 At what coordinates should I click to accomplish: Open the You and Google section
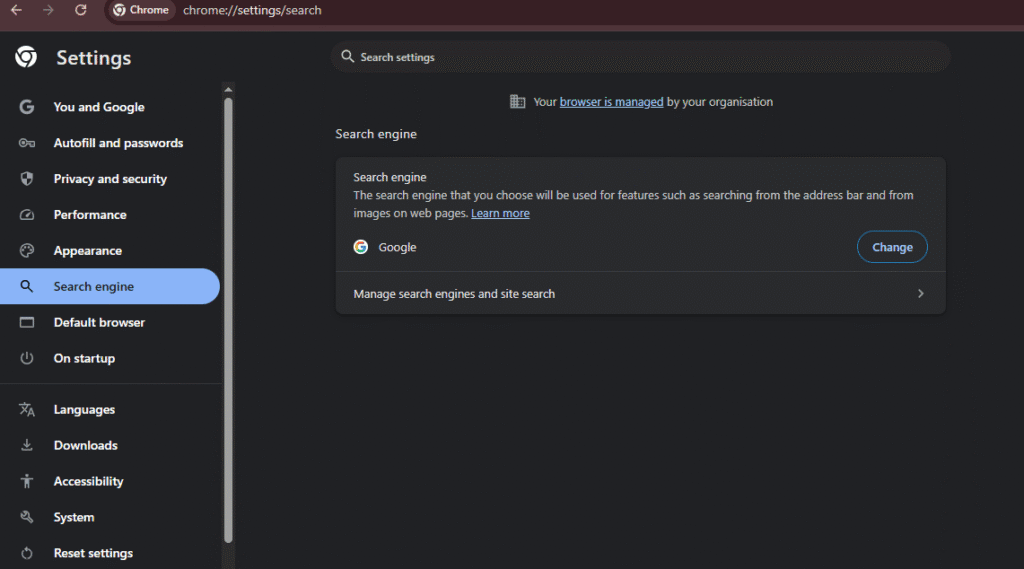click(99, 107)
